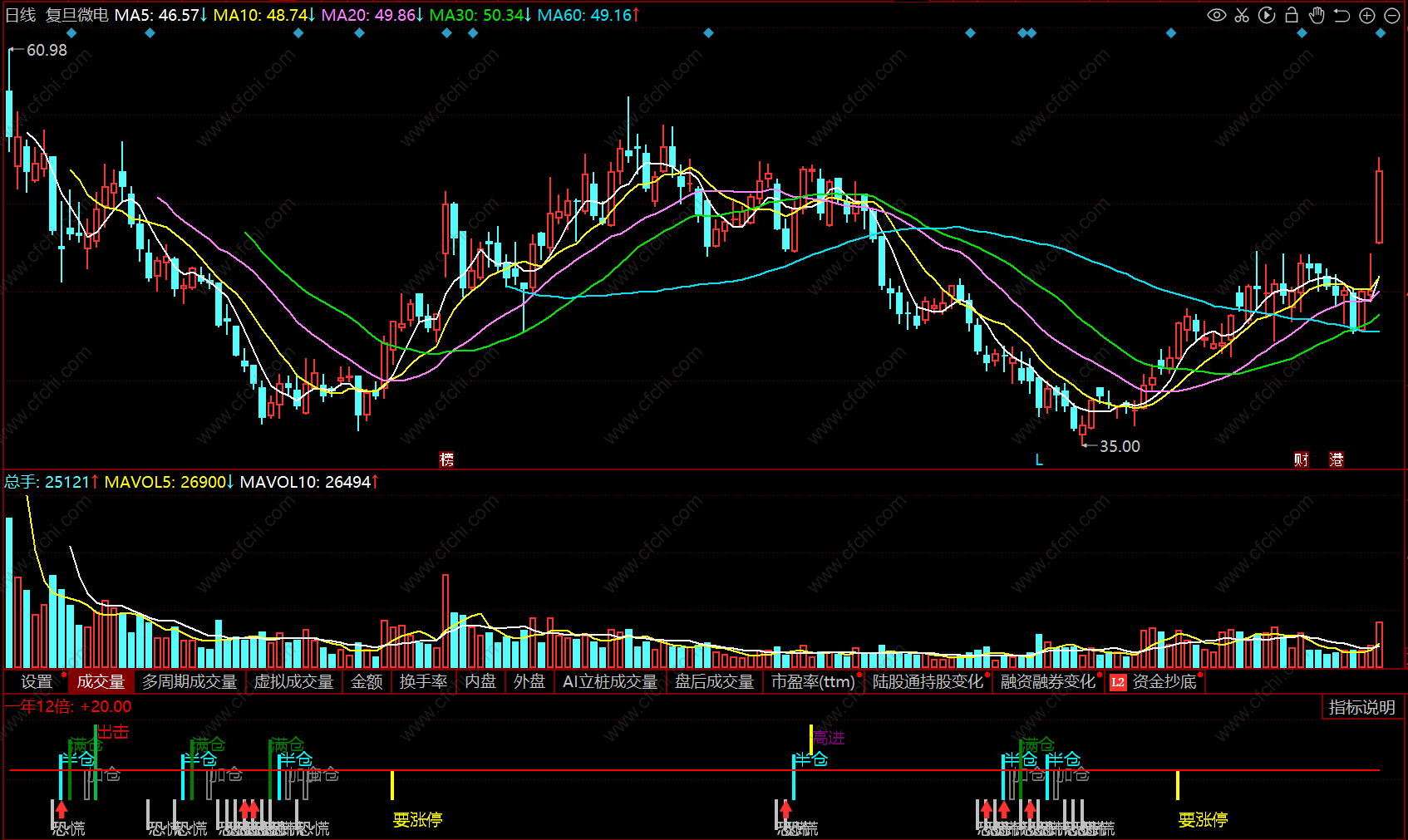The image size is (1408, 840).
Task: Select the scissors cut tool
Action: pyautogui.click(x=1242, y=15)
